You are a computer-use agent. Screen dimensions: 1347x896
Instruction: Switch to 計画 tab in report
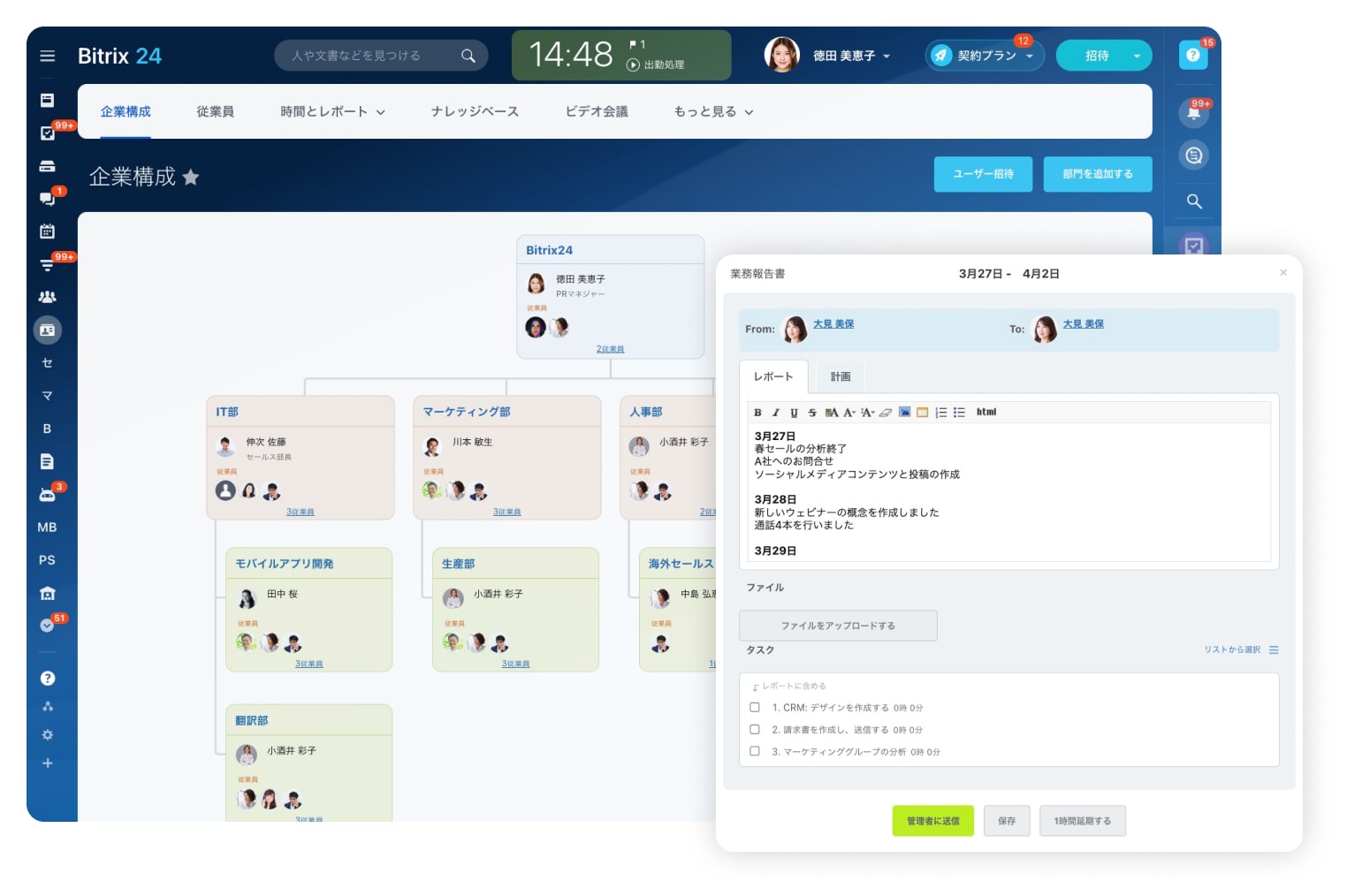pos(841,376)
